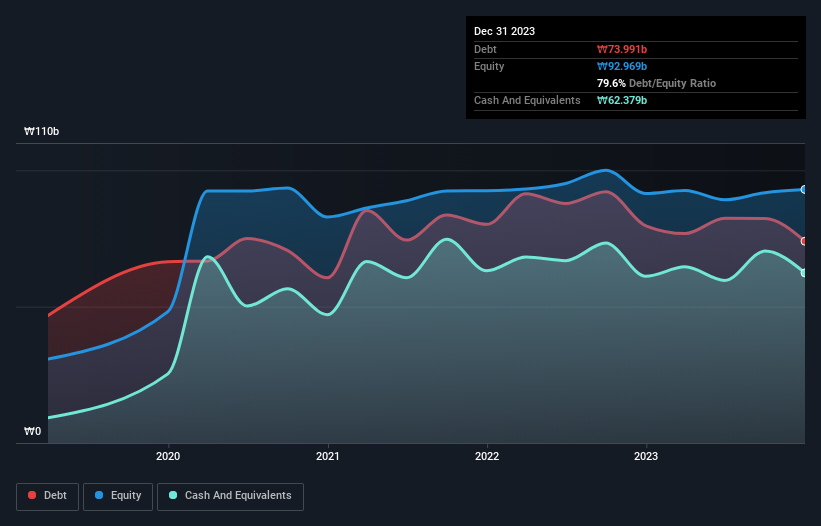Click the ₩0 y-axis label

[x=32, y=431]
